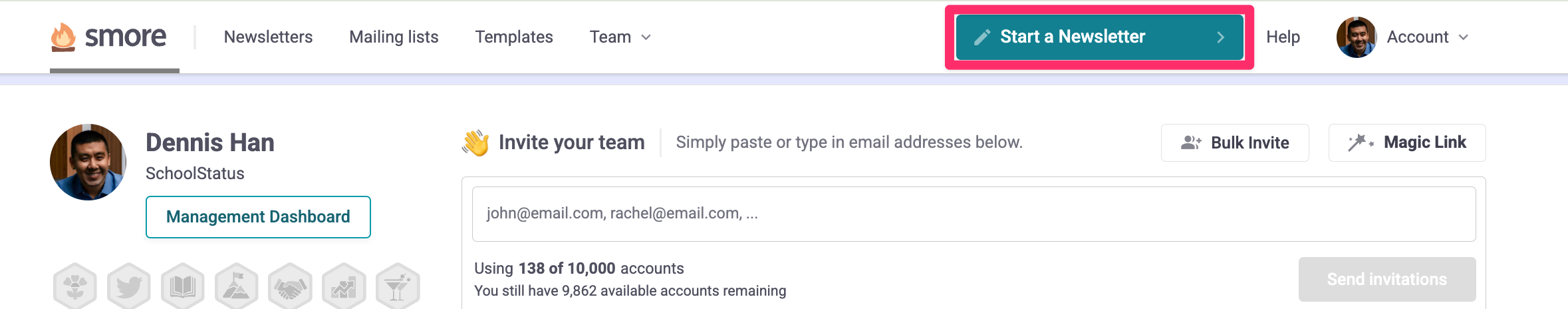Image resolution: width=1568 pixels, height=309 pixels.
Task: Expand the Team dropdown menu
Action: (x=620, y=37)
